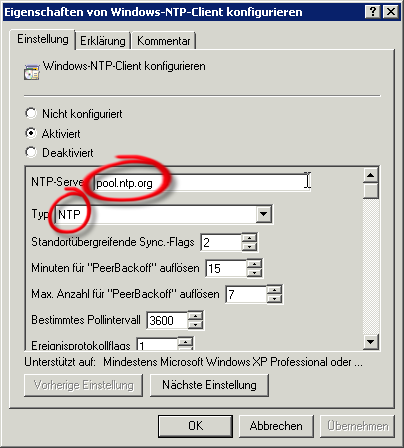Image resolution: width=404 pixels, height=448 pixels.
Task: Click the Nächste Einstellung button
Action: click(x=209, y=385)
